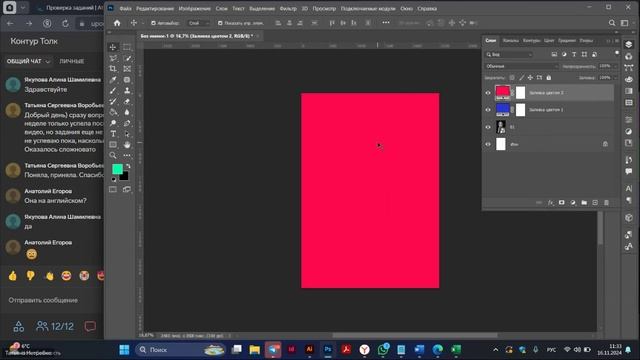Hide the top red color fill layer
The image size is (640, 360).
coord(488,93)
